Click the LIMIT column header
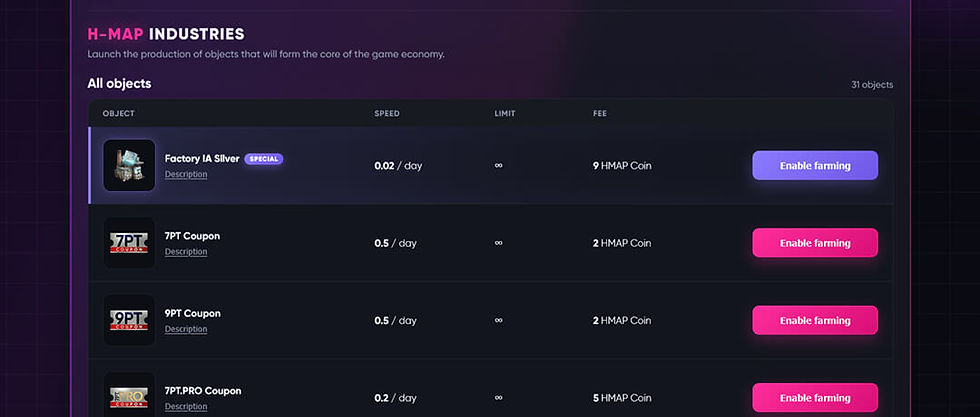 point(505,114)
